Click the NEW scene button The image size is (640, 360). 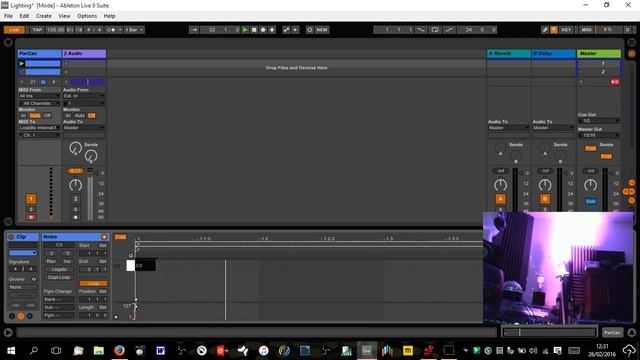point(322,30)
